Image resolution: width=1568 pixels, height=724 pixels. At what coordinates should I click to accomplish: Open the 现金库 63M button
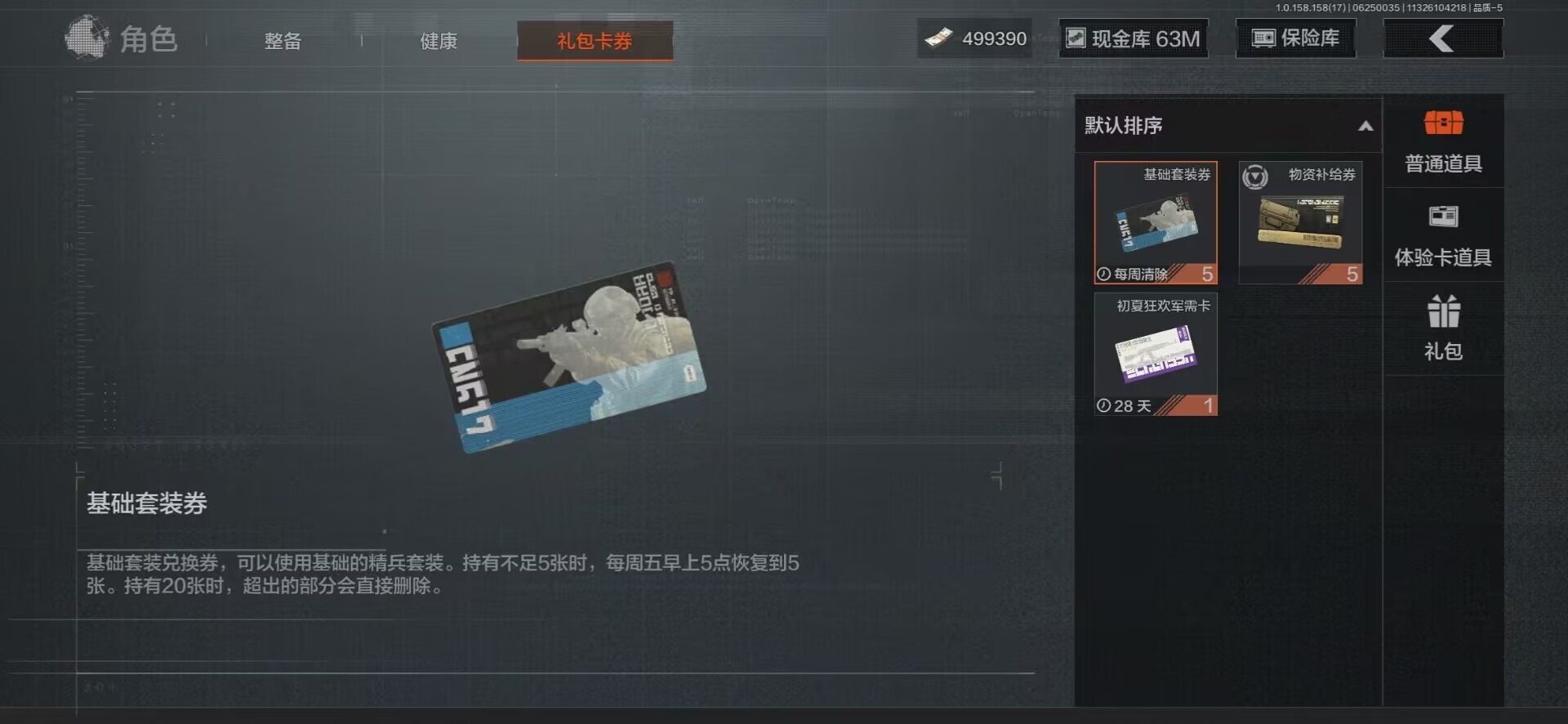click(x=1134, y=38)
